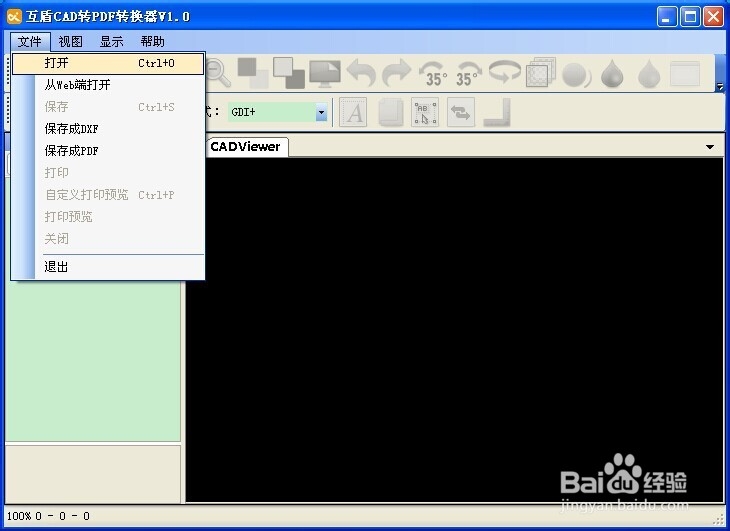730x531 pixels.
Task: Click the gray sphere icon
Action: (x=576, y=74)
